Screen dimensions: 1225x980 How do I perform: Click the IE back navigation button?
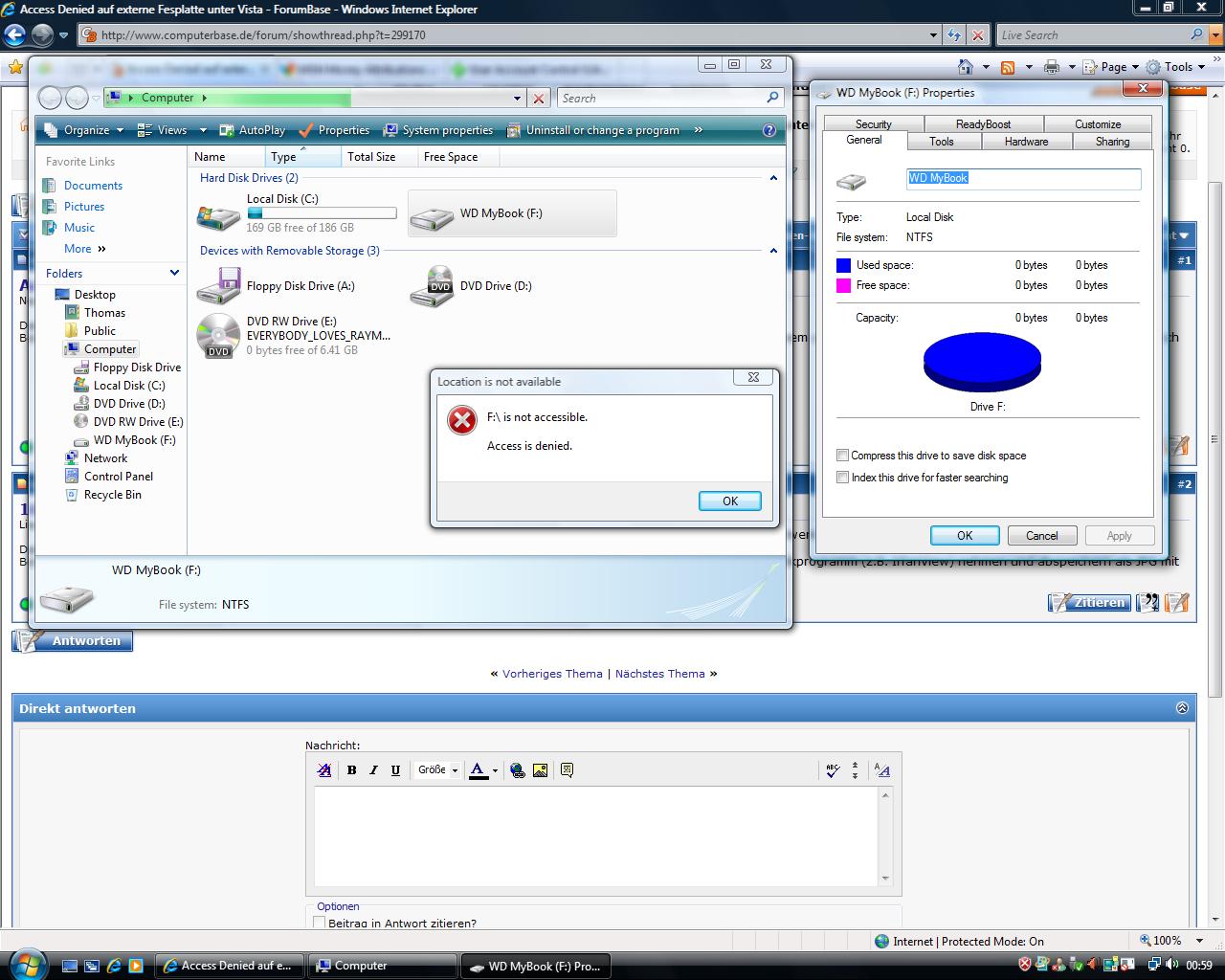pyautogui.click(x=13, y=35)
